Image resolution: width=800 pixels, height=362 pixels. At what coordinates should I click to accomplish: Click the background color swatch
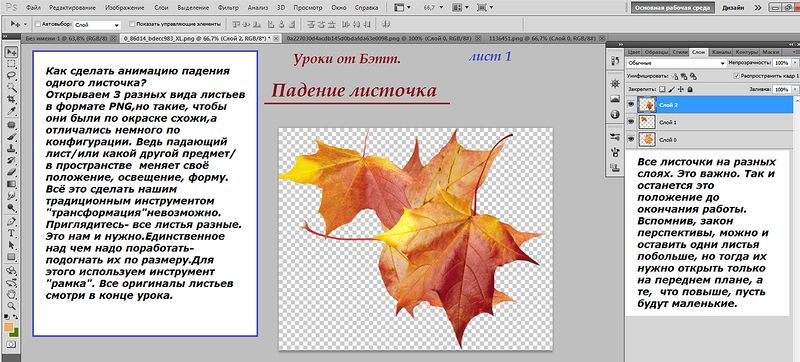pos(14,332)
